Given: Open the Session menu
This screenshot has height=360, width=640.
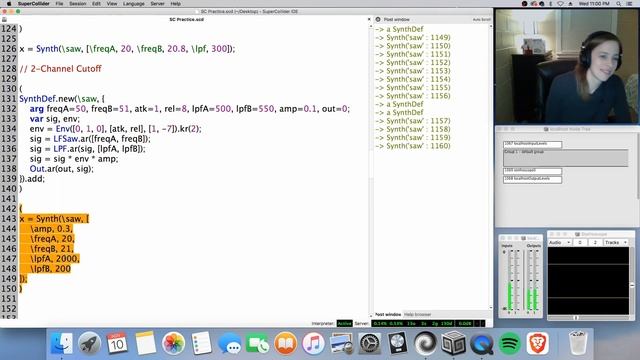Looking at the screenshot, I should tap(78, 4).
